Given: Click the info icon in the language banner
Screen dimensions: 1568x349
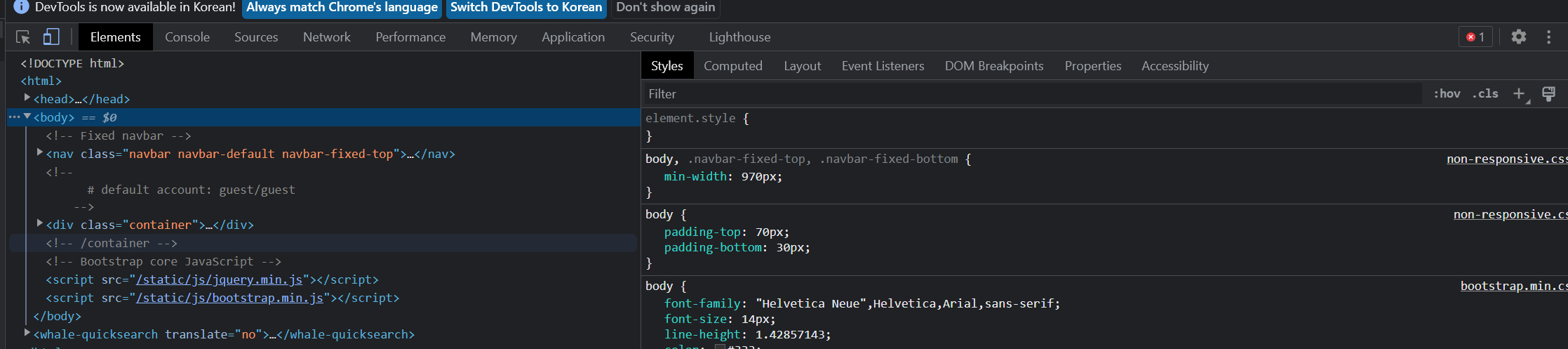Looking at the screenshot, I should [21, 7].
